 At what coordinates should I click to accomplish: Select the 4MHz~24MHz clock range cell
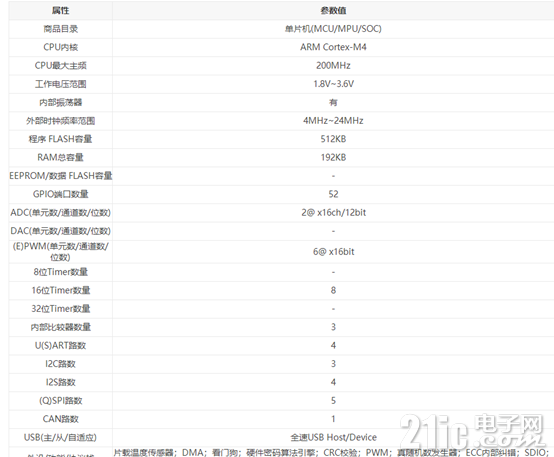point(333,121)
